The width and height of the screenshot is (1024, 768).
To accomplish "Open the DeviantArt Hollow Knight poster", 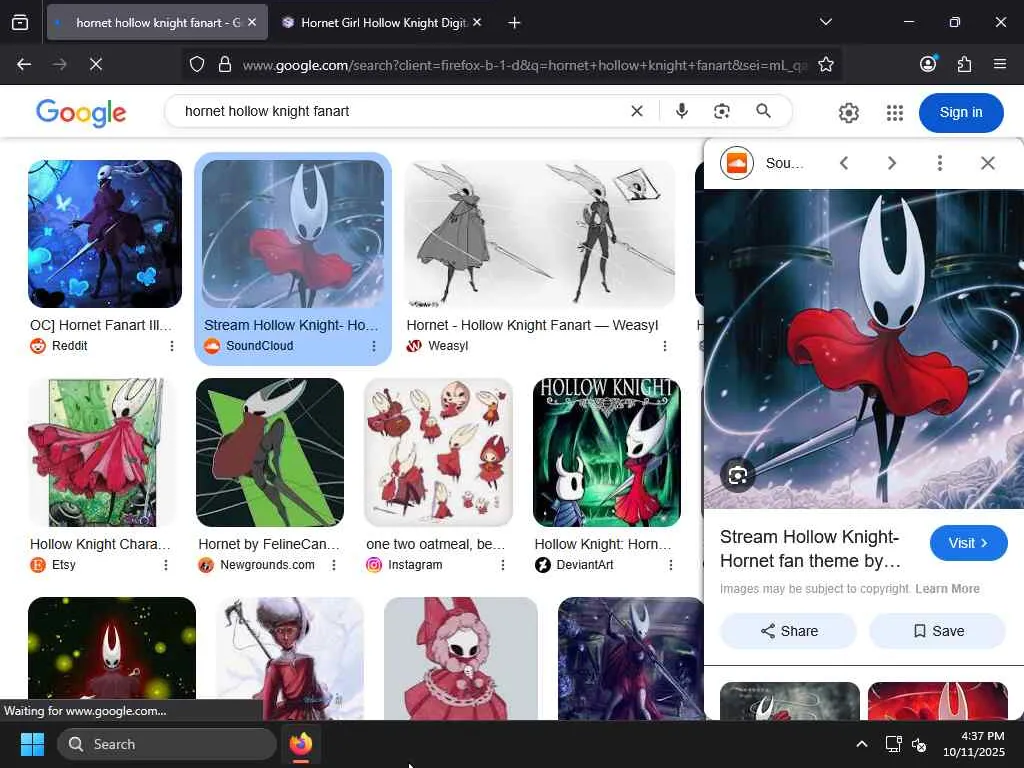I will click(x=607, y=452).
